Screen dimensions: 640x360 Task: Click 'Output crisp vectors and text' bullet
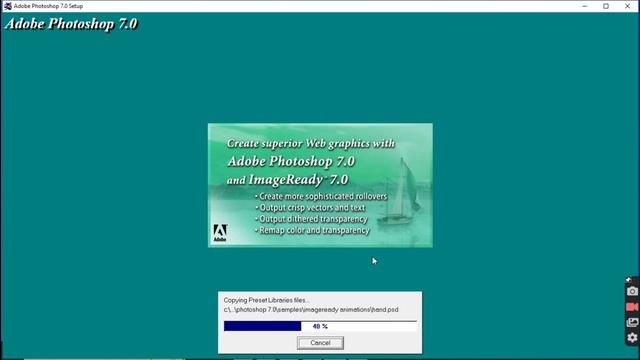pyautogui.click(x=312, y=208)
